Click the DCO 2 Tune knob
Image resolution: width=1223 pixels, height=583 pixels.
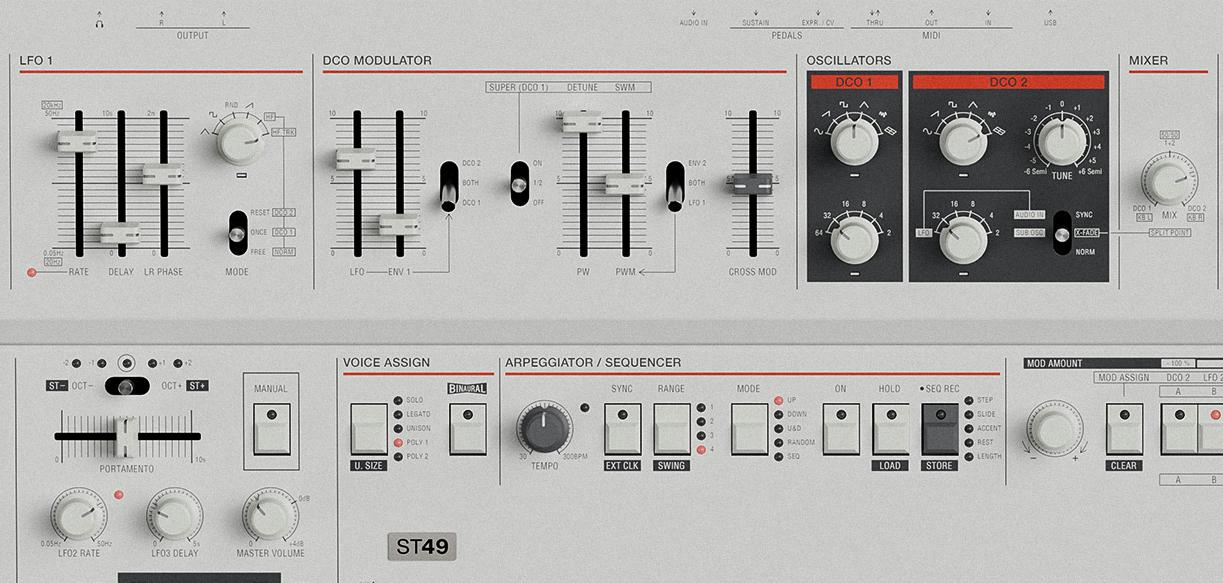(x=1062, y=141)
